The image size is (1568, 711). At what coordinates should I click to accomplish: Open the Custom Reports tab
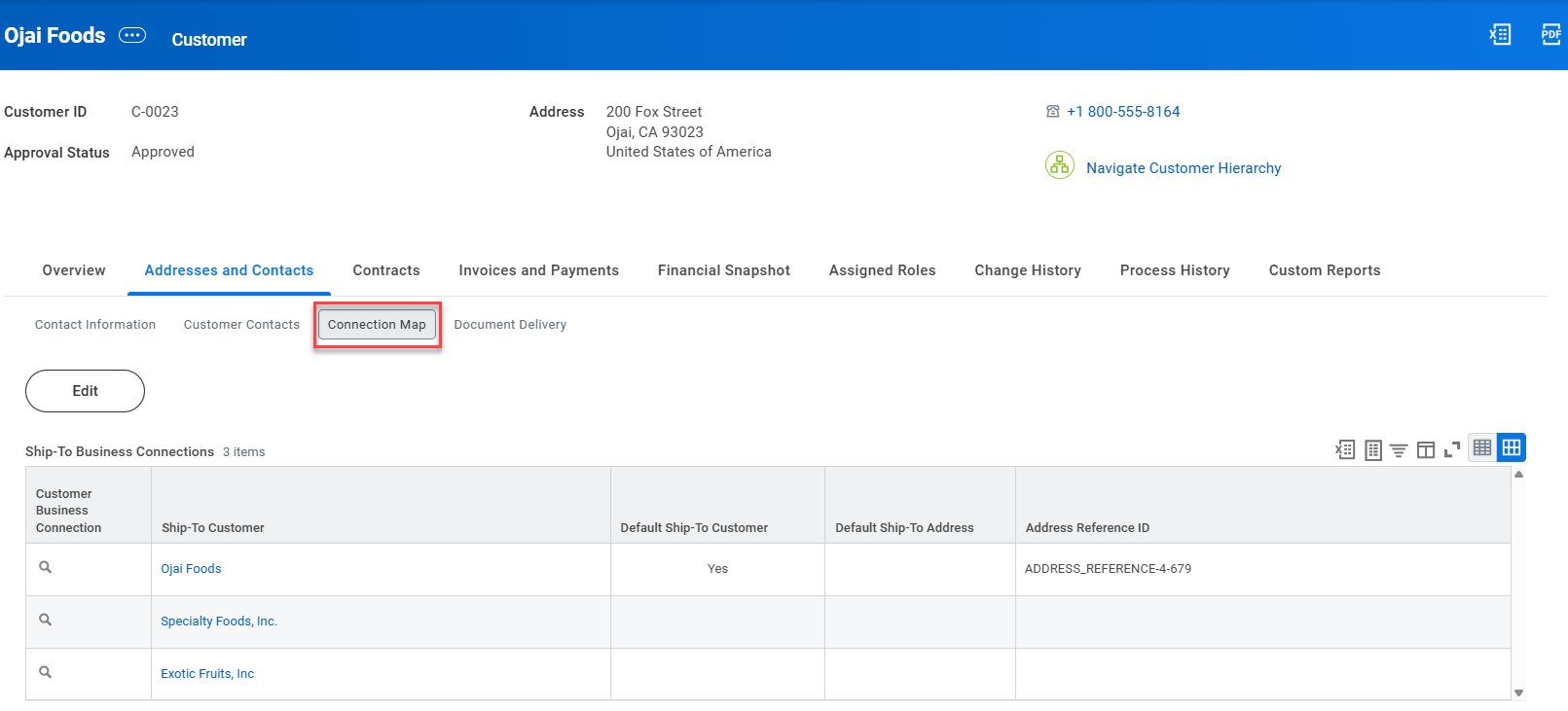tap(1325, 270)
